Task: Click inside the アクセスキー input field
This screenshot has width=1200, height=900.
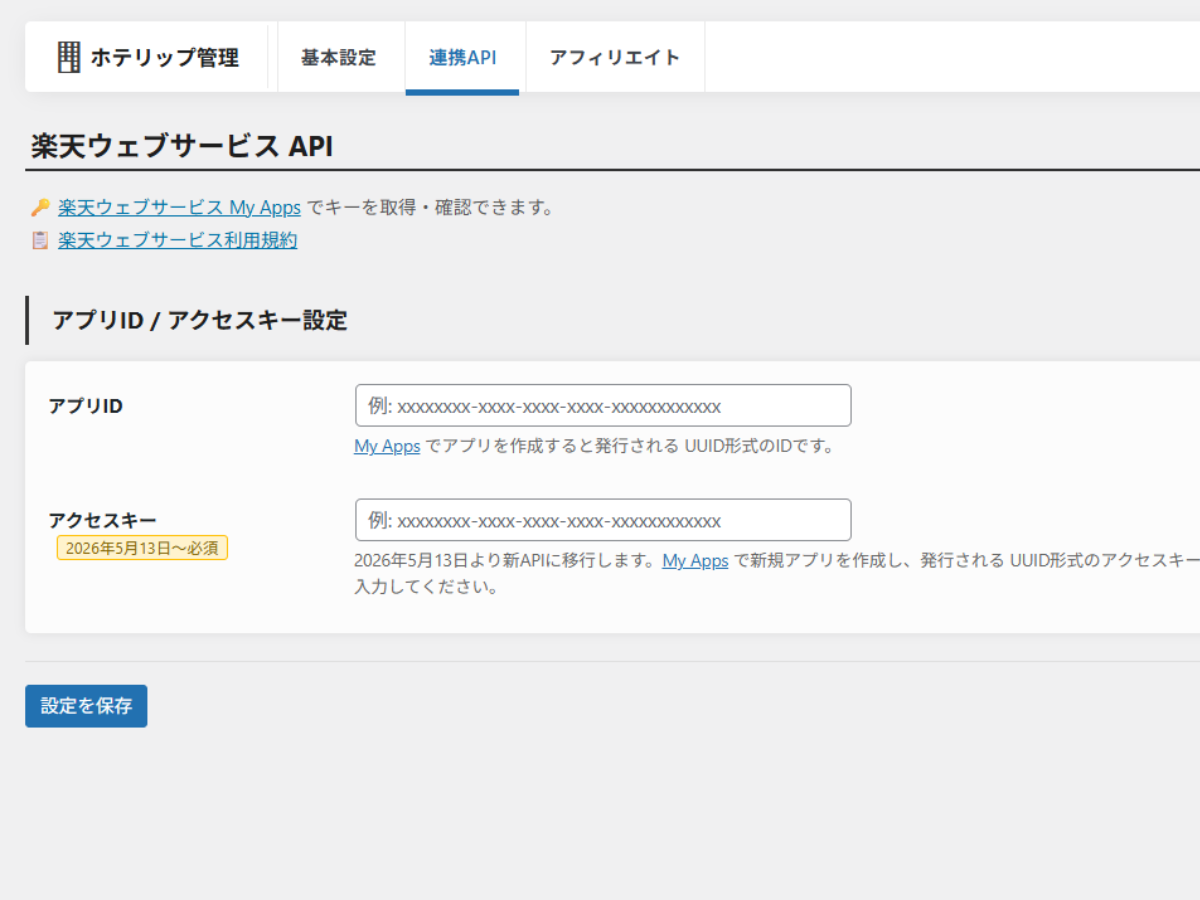Action: click(601, 520)
